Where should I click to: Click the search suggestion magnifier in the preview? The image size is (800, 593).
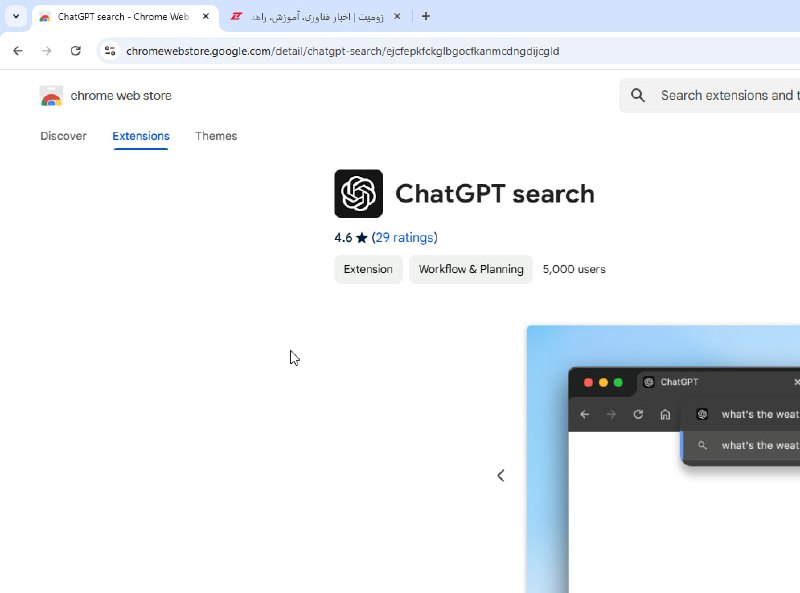703,446
